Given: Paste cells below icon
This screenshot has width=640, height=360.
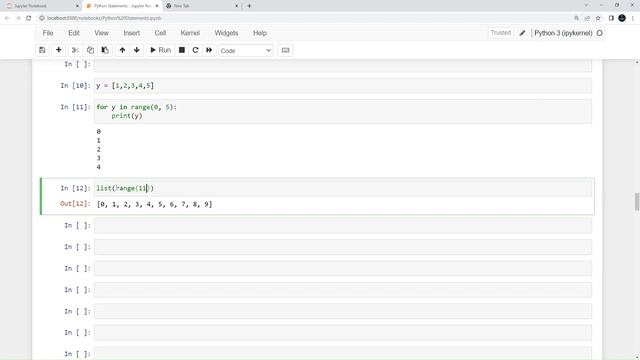Looking at the screenshot, I should (105, 50).
